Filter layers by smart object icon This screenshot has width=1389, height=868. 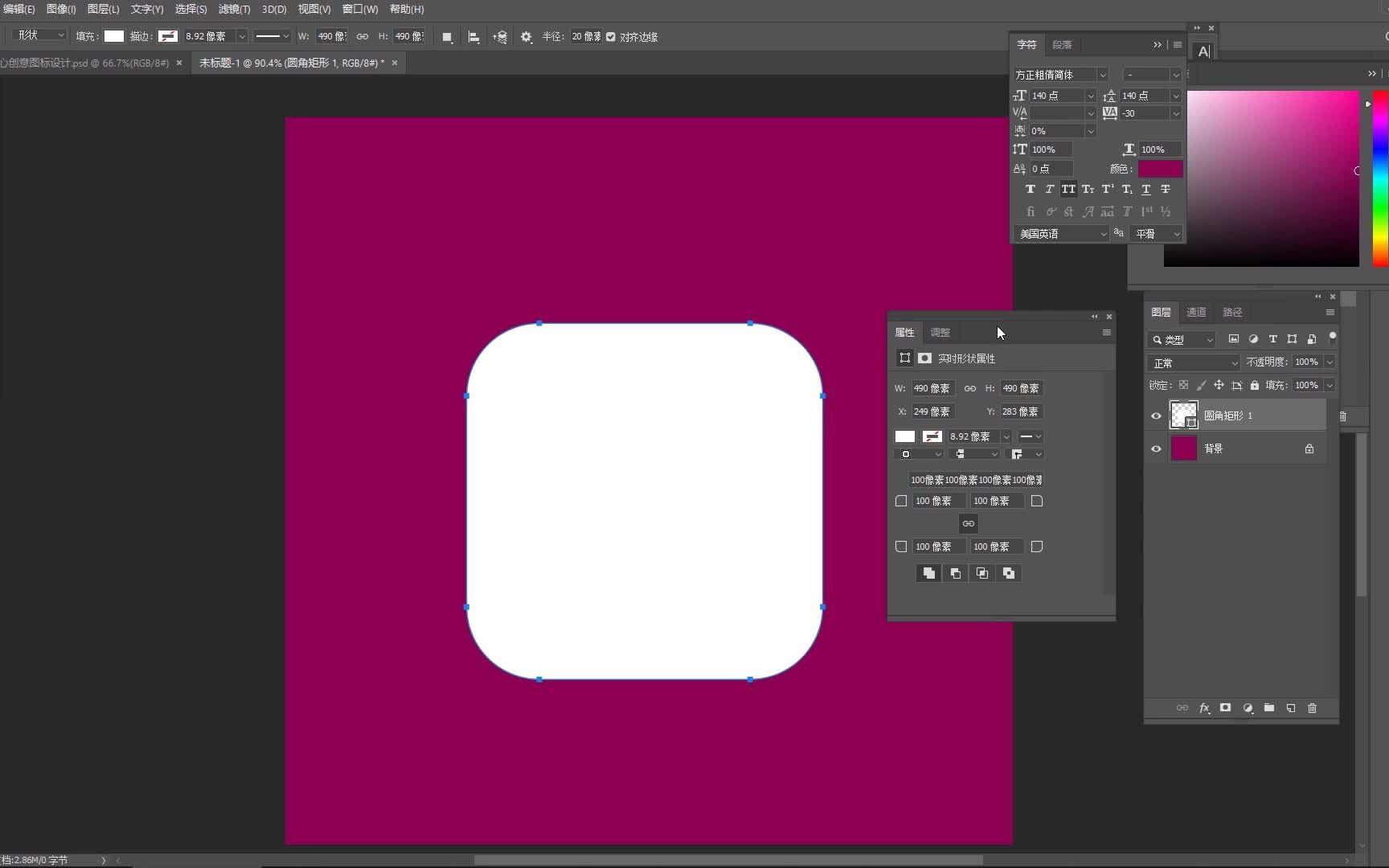[x=1312, y=339]
